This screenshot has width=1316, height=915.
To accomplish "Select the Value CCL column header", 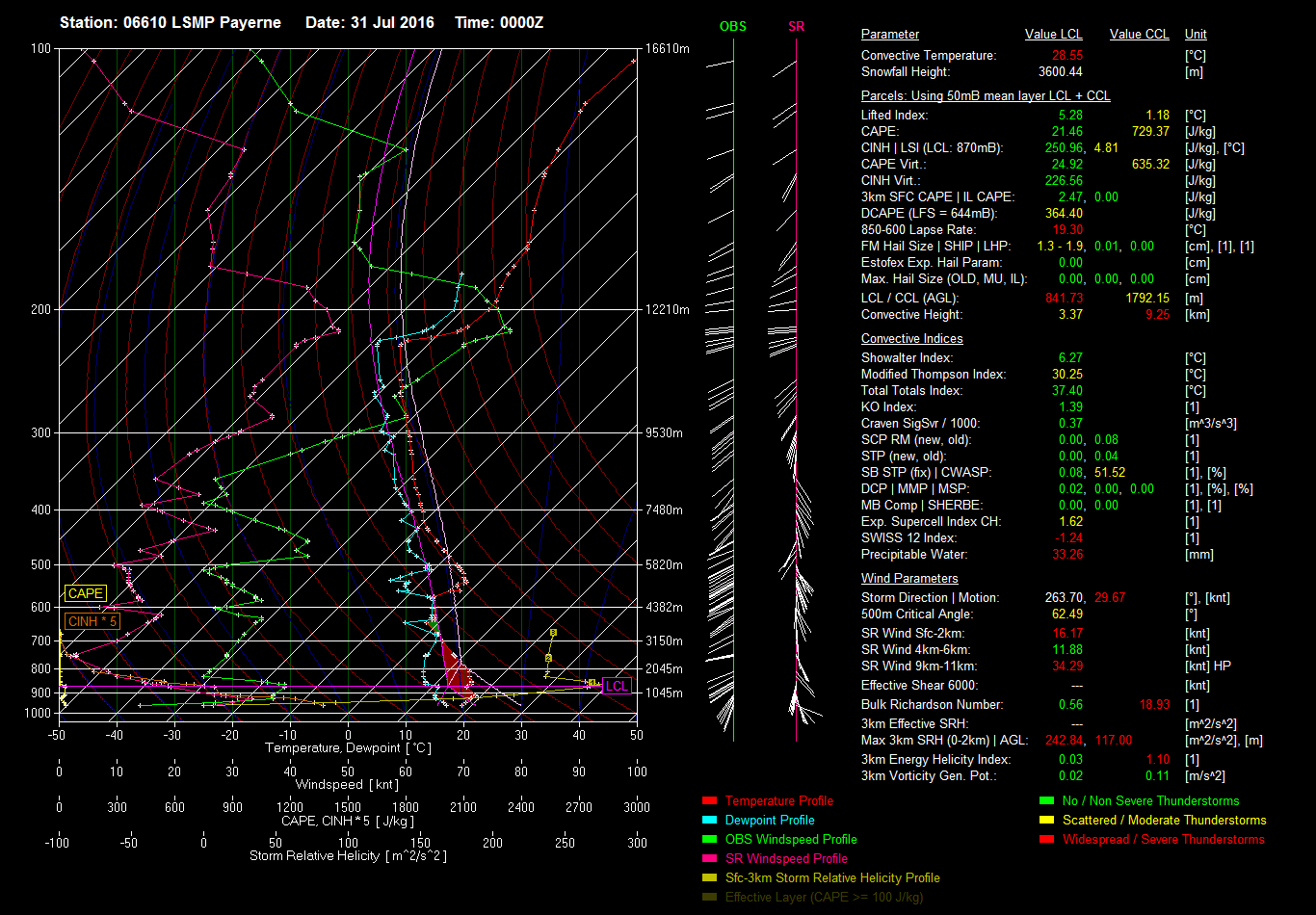I will point(1139,35).
